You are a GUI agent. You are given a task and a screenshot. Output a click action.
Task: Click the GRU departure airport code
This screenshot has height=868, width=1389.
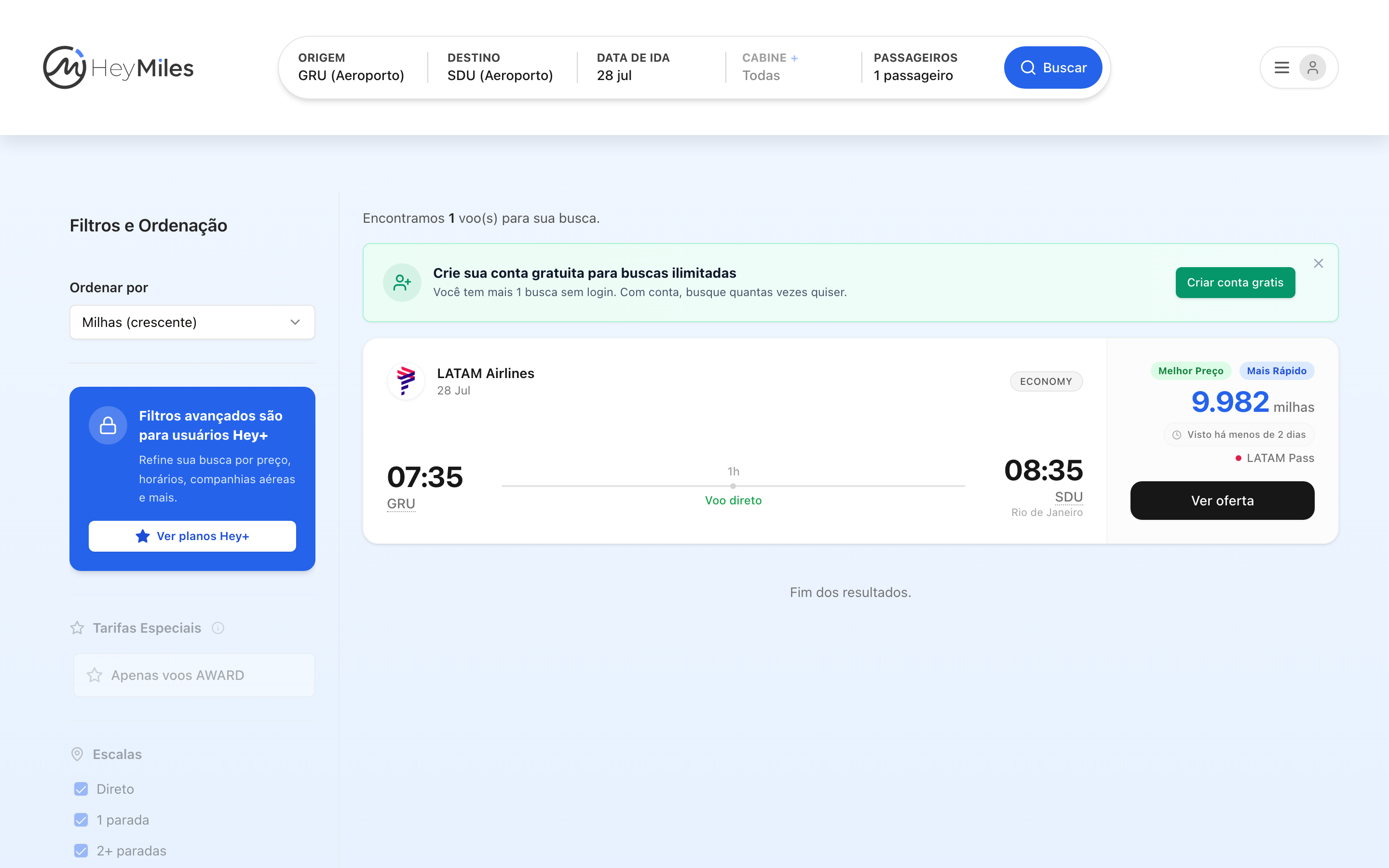tap(401, 503)
